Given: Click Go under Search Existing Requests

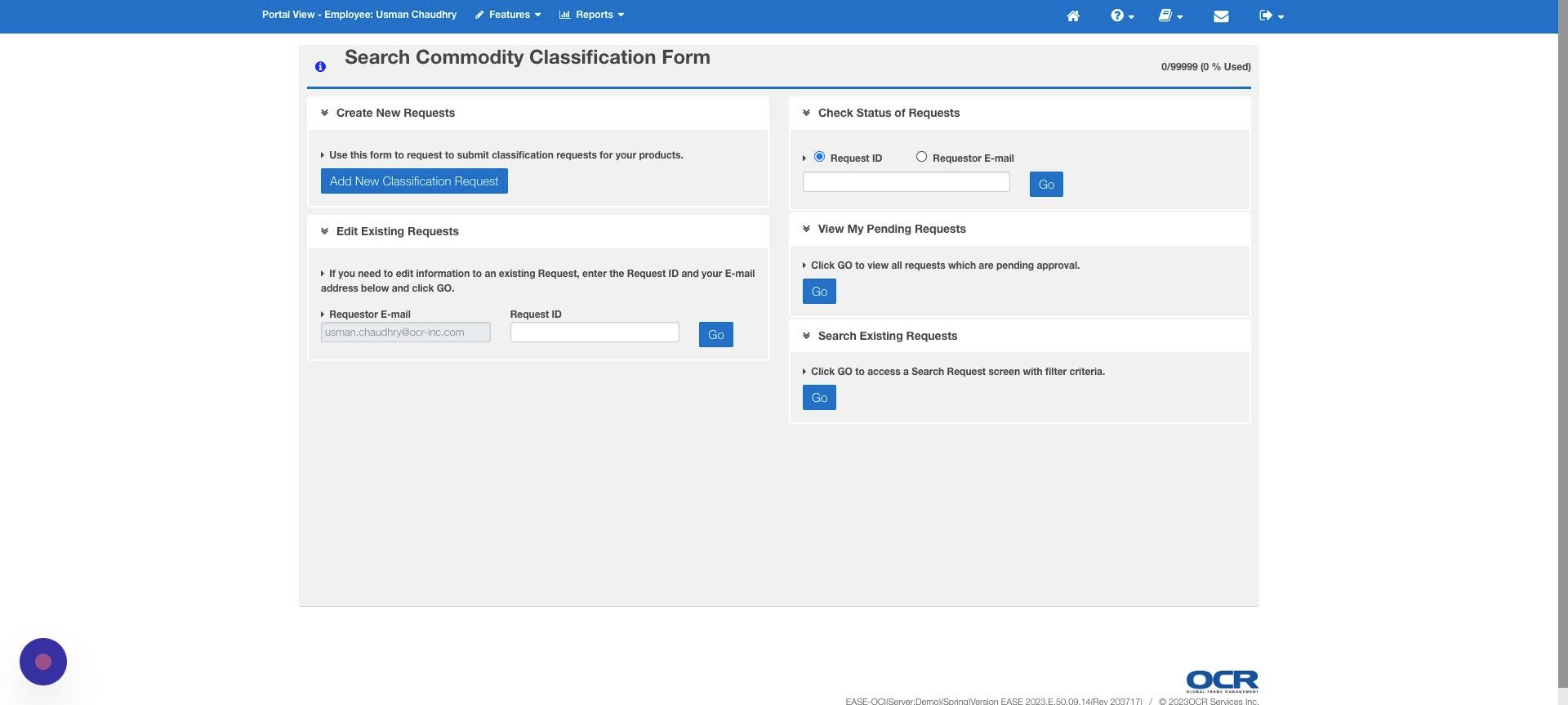Looking at the screenshot, I should [x=819, y=398].
